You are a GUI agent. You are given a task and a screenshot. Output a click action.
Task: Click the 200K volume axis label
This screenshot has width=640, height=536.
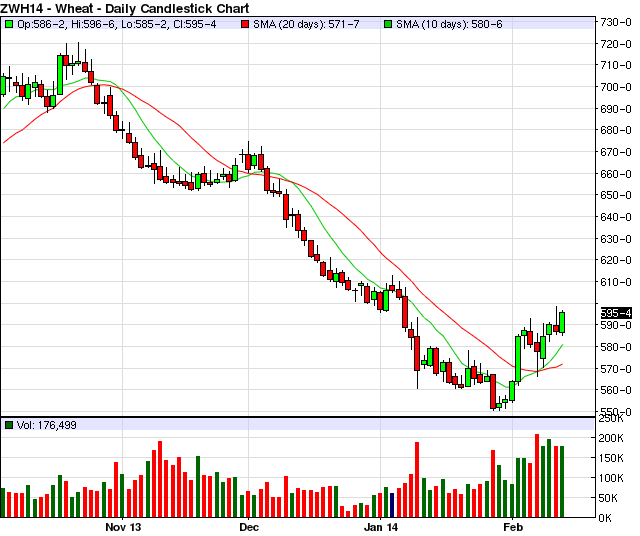611,438
